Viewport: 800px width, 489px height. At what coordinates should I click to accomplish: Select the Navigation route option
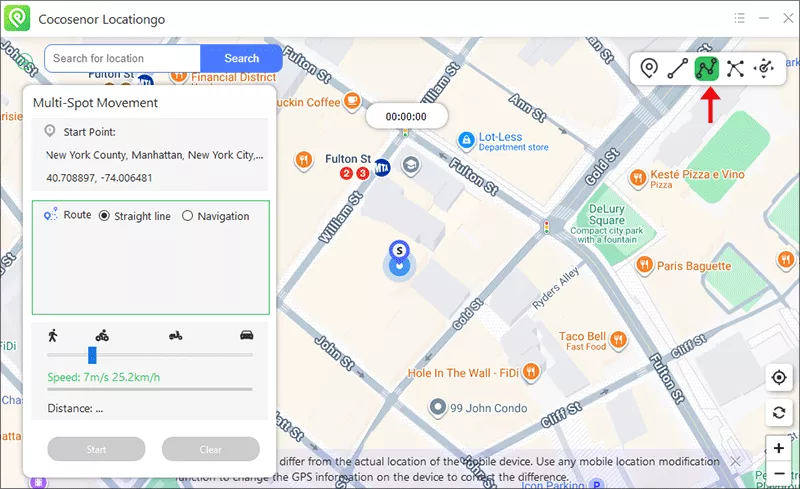[x=187, y=216]
